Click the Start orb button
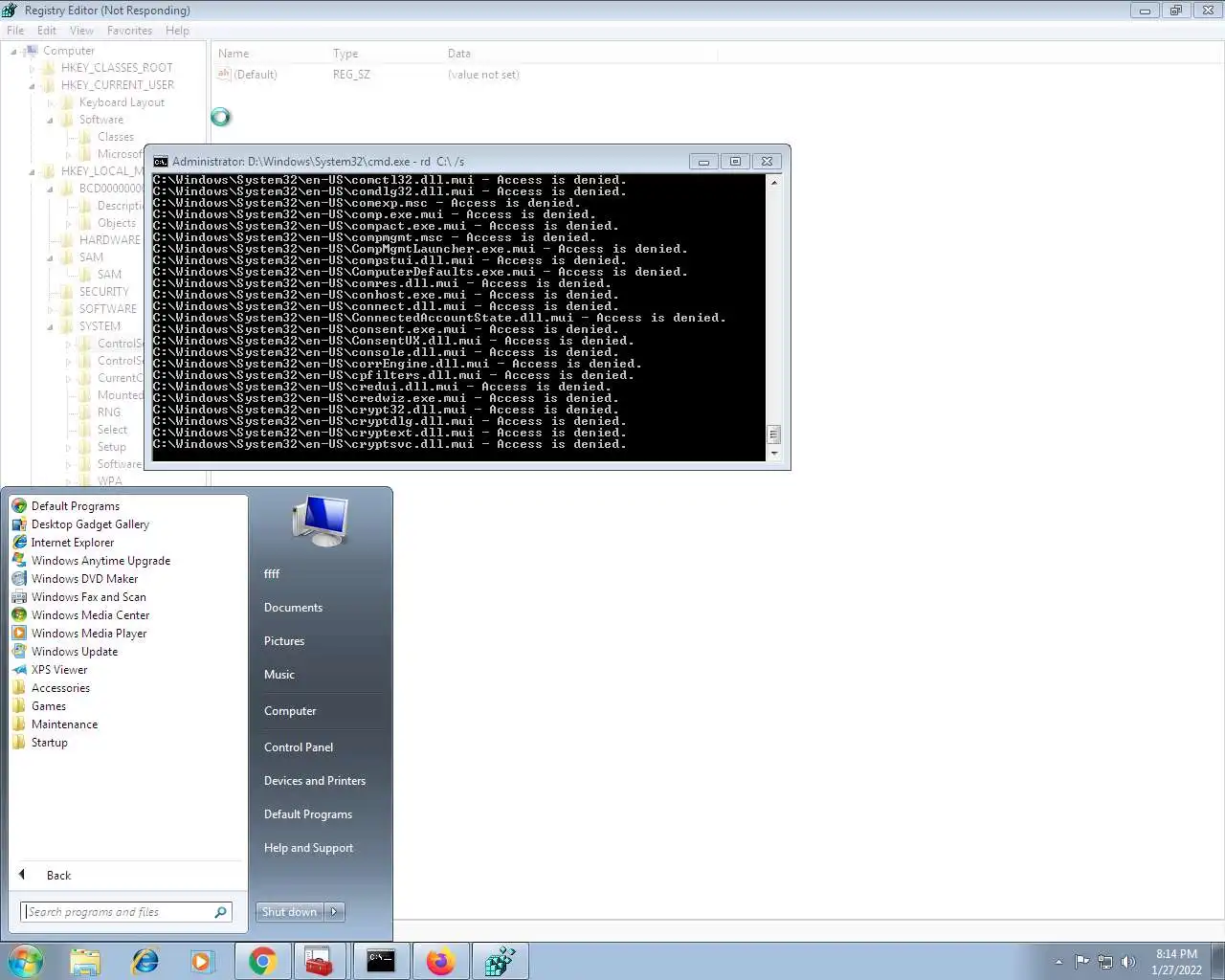Viewport: 1225px width, 980px height. coord(26,961)
